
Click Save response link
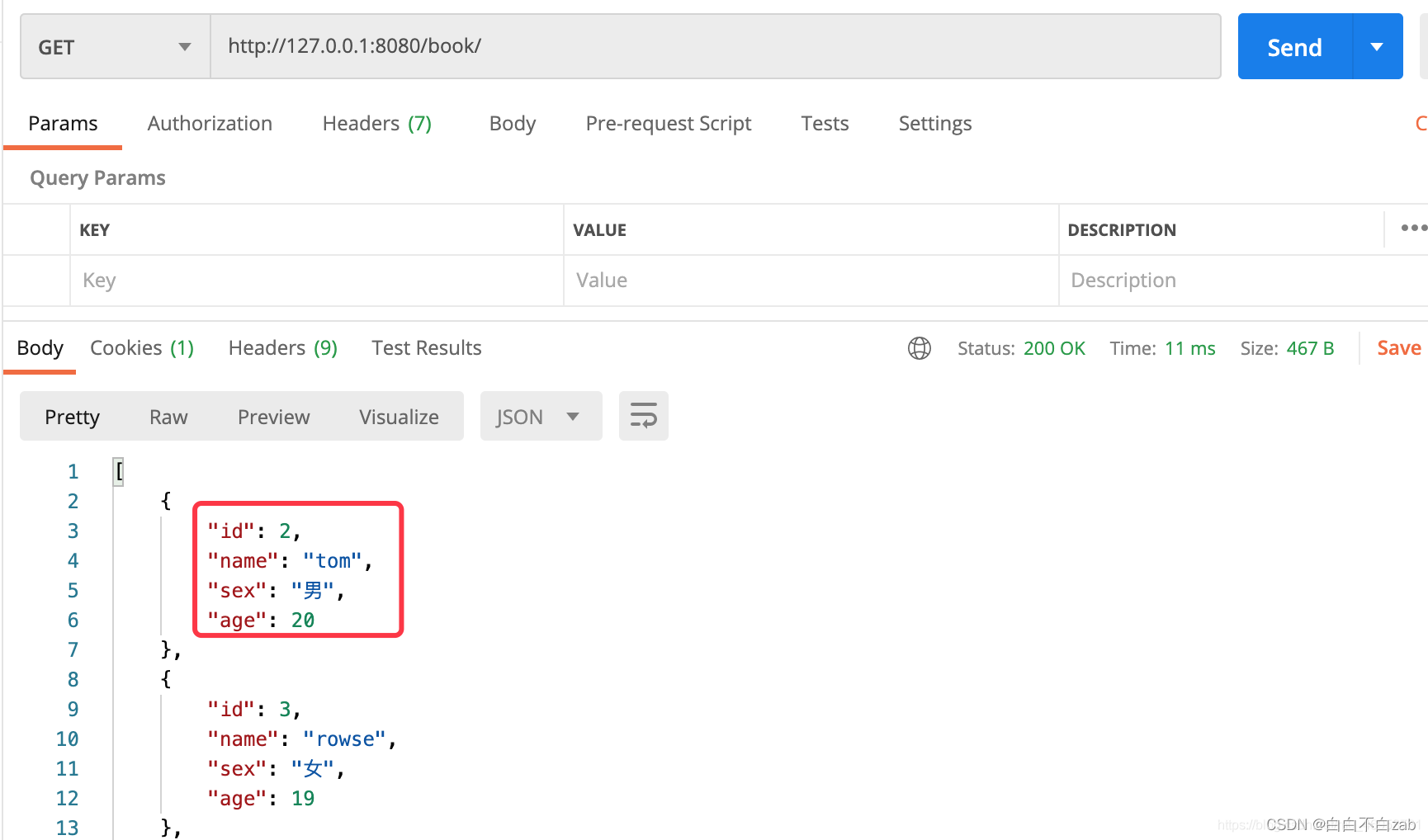pyautogui.click(x=1399, y=348)
